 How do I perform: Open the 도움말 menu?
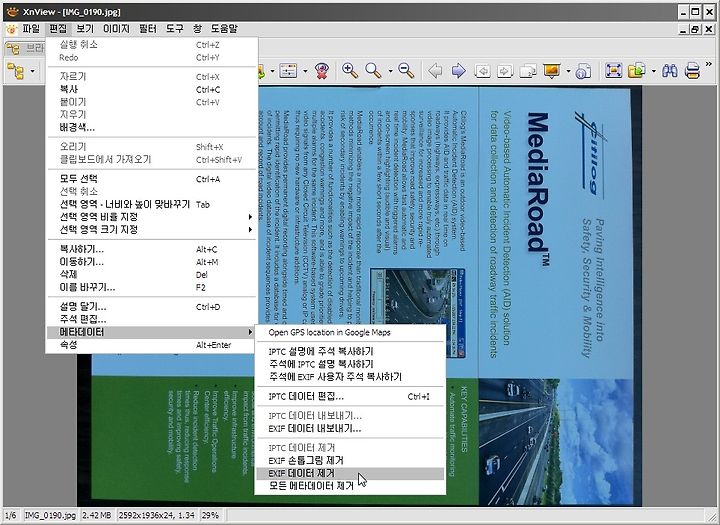[224, 29]
